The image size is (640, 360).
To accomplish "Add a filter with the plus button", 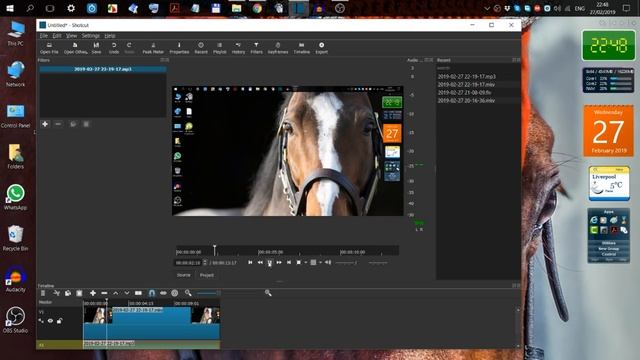I will click(45, 124).
